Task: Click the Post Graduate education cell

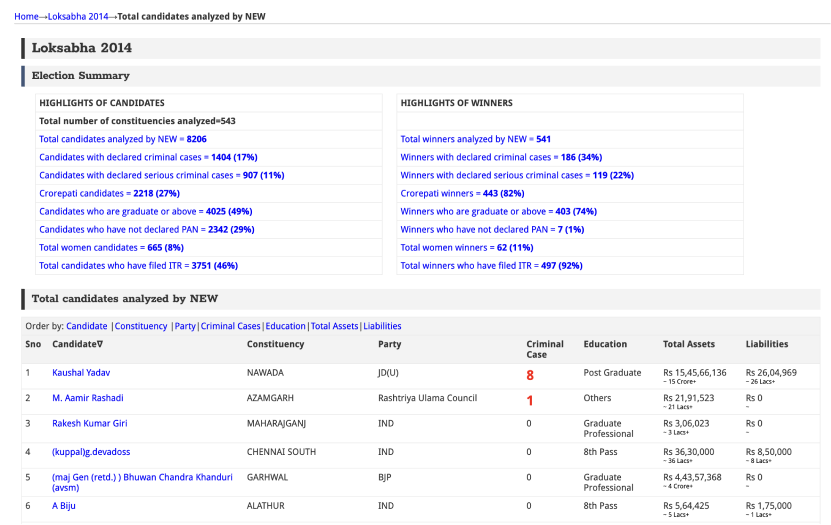Action: click(x=612, y=372)
